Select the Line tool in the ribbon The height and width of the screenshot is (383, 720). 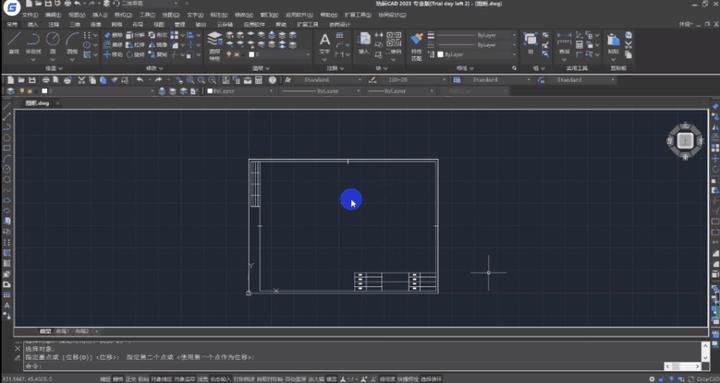pyautogui.click(x=14, y=43)
